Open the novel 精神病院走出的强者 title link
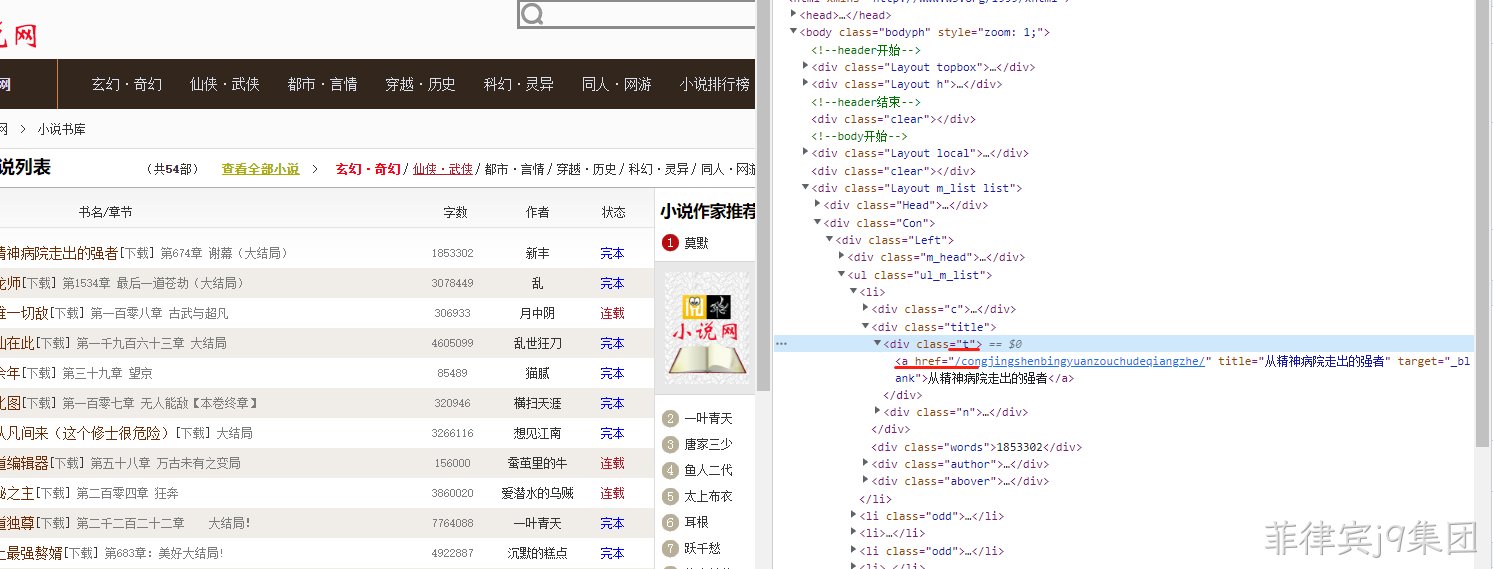This screenshot has height=569, width=1493. click(x=59, y=253)
